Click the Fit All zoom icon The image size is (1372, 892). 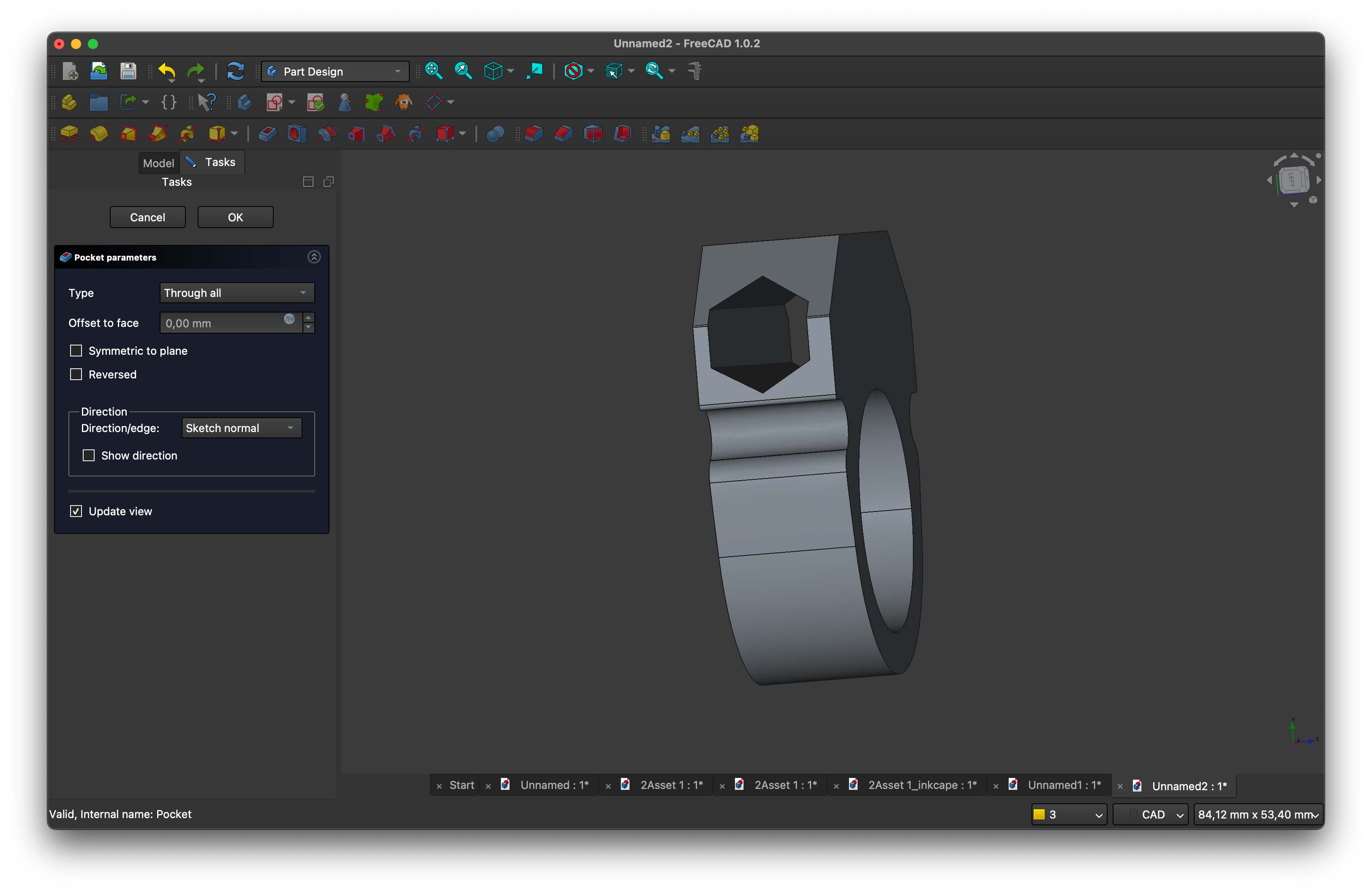pos(433,71)
